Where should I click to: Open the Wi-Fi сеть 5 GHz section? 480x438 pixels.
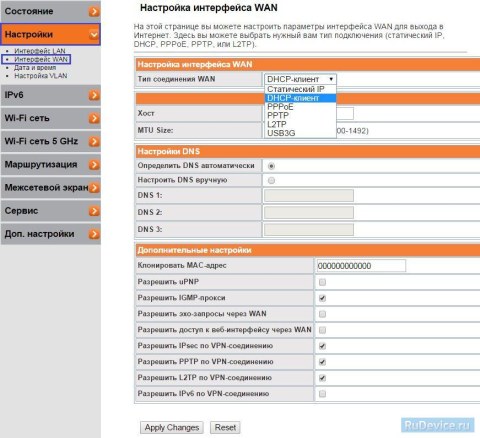(x=51, y=142)
